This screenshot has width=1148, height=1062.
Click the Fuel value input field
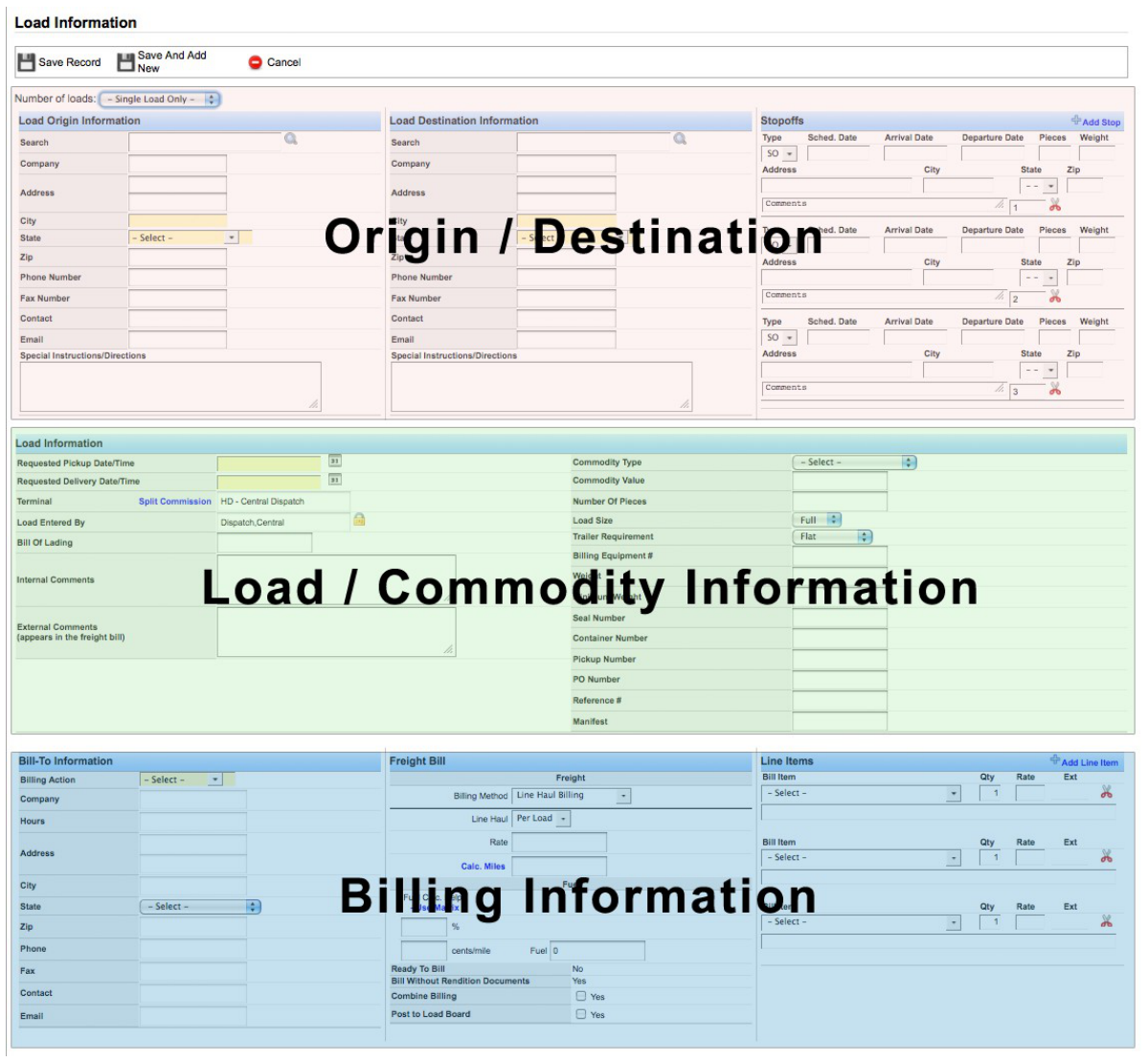point(597,951)
